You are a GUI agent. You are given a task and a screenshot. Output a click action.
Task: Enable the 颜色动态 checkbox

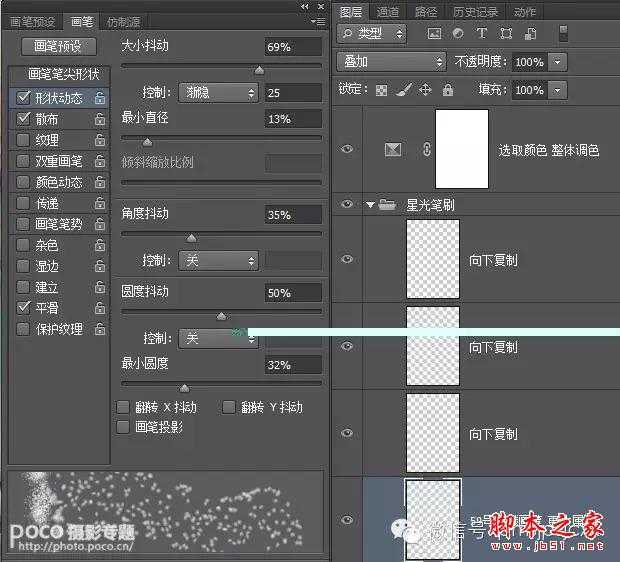pyautogui.click(x=23, y=182)
